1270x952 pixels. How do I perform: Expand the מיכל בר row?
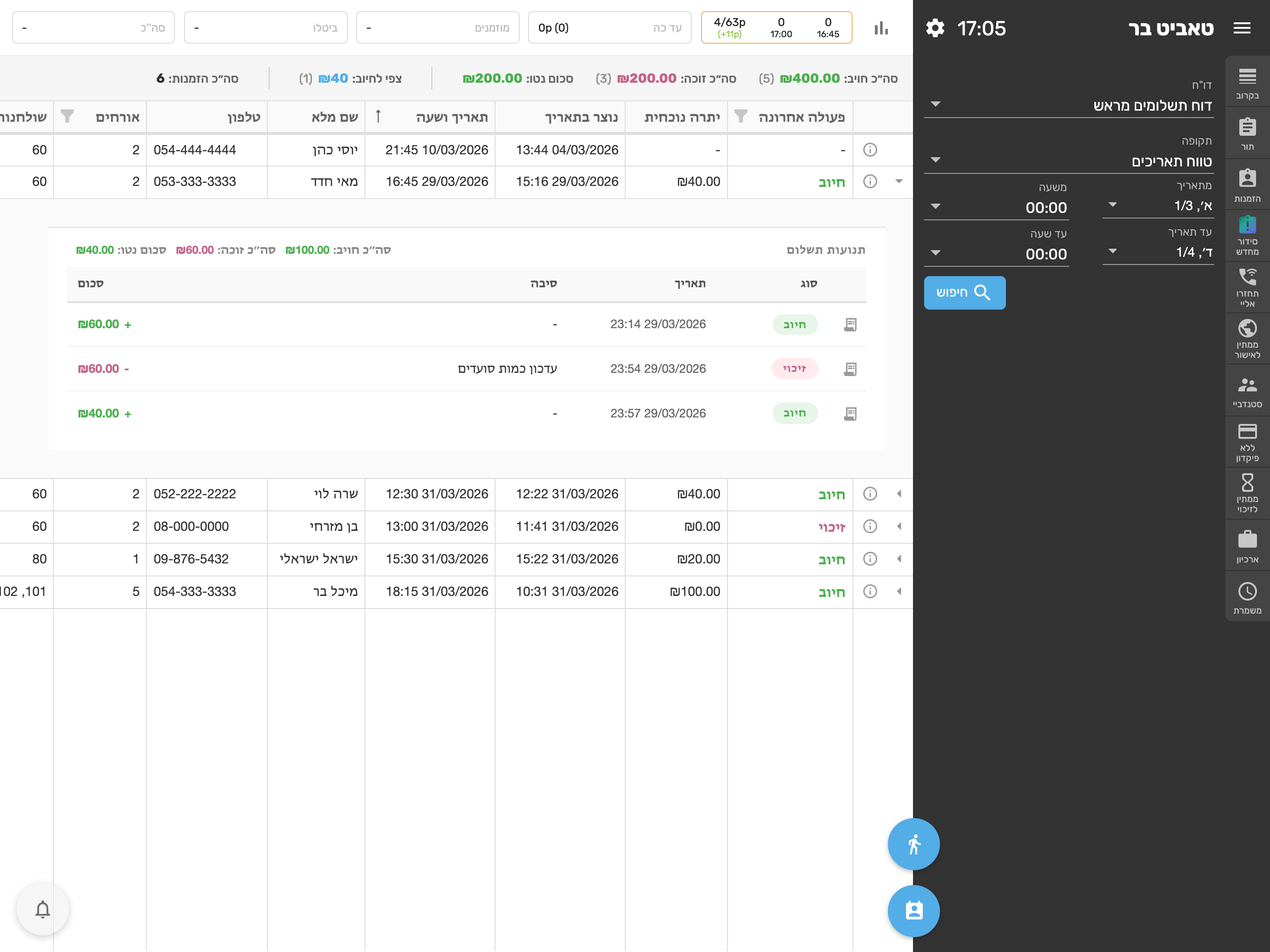(899, 591)
